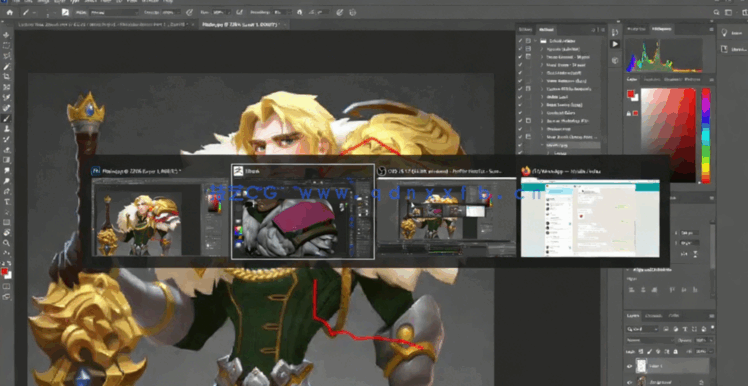Select the Eyedropper tool
The width and height of the screenshot is (748, 386).
(7, 97)
